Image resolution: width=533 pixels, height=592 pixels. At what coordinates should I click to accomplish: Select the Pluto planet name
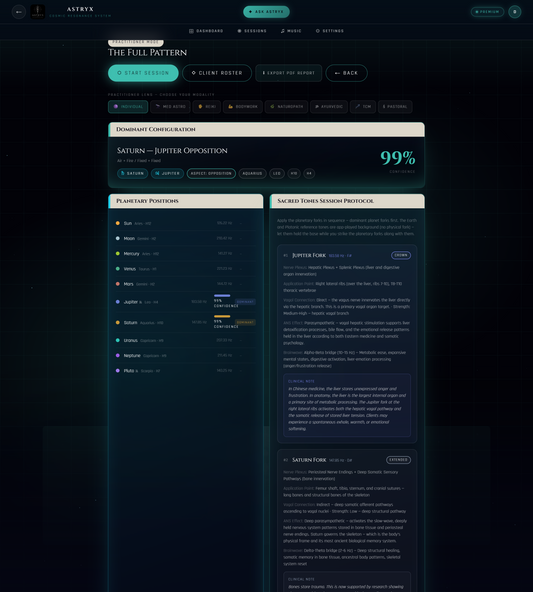pos(129,370)
